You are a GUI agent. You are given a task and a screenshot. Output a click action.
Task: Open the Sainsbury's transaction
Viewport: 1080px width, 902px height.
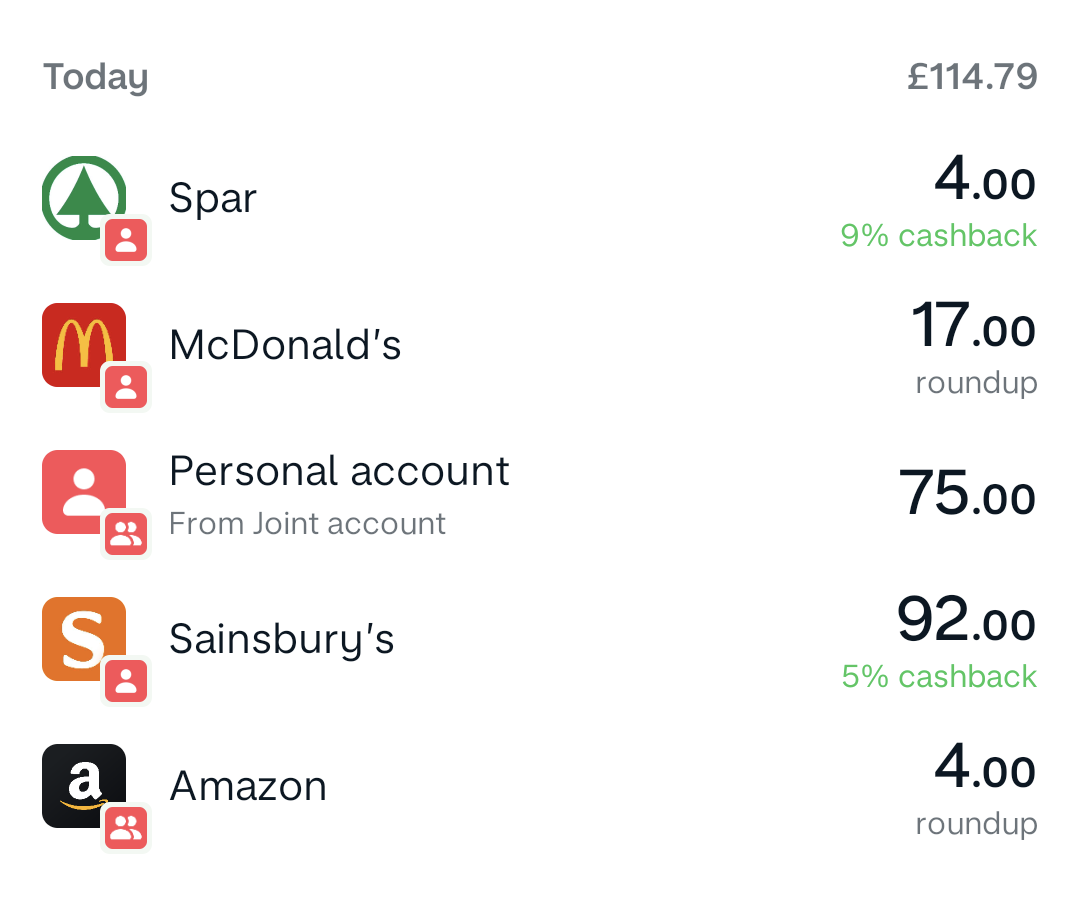tap(281, 639)
